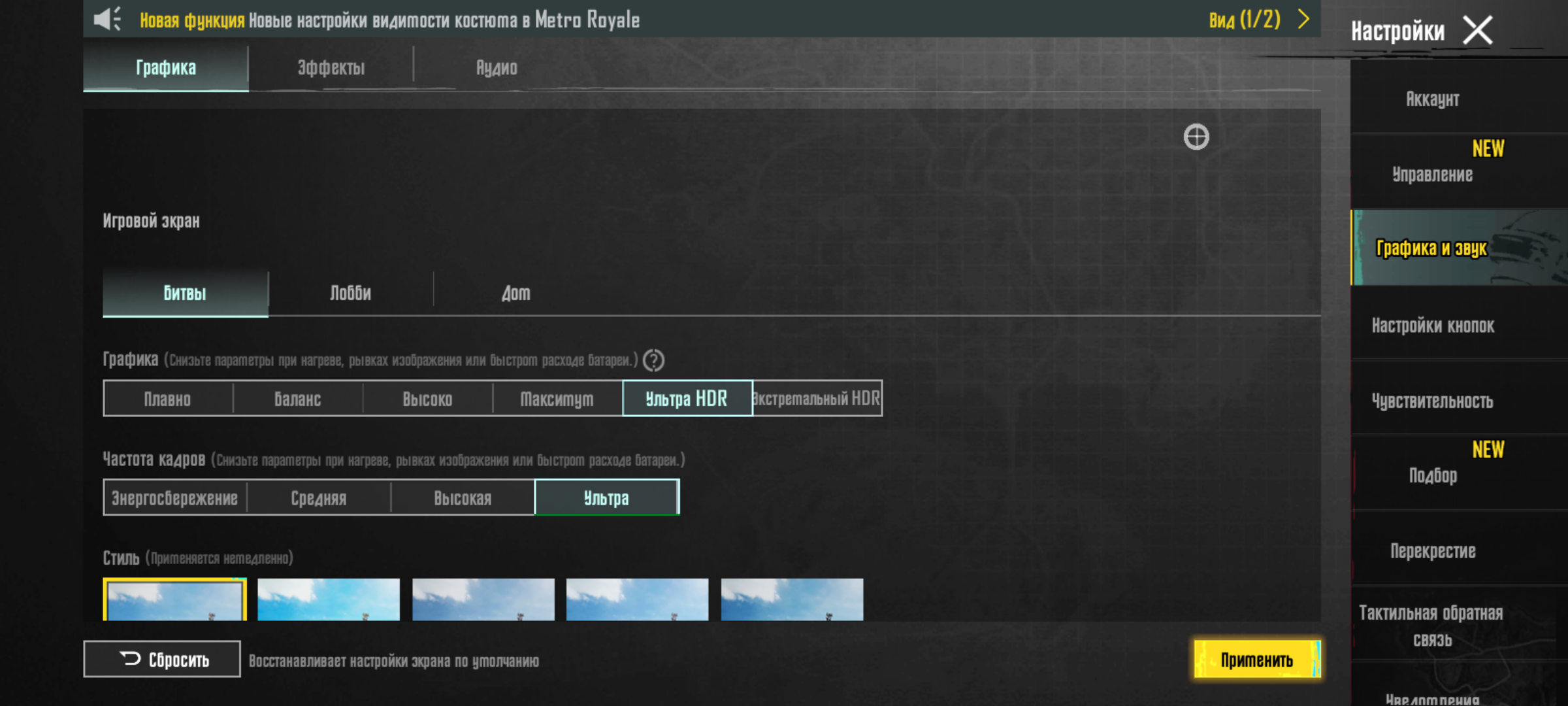Viewport: 1568px width, 706px height.
Task: Select the second style thumbnail
Action: pos(329,599)
